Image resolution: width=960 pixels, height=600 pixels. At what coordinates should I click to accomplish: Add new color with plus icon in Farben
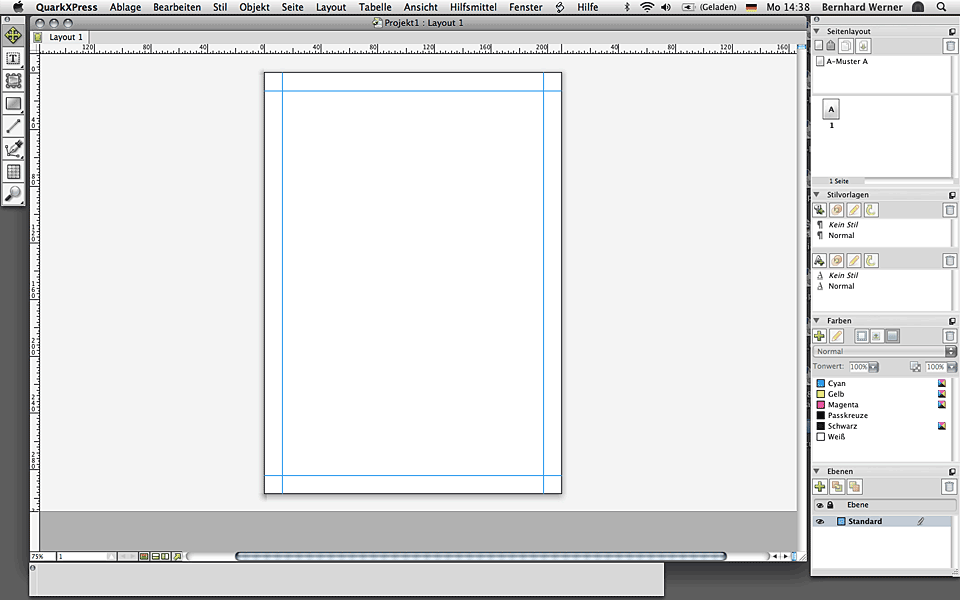[x=819, y=336]
